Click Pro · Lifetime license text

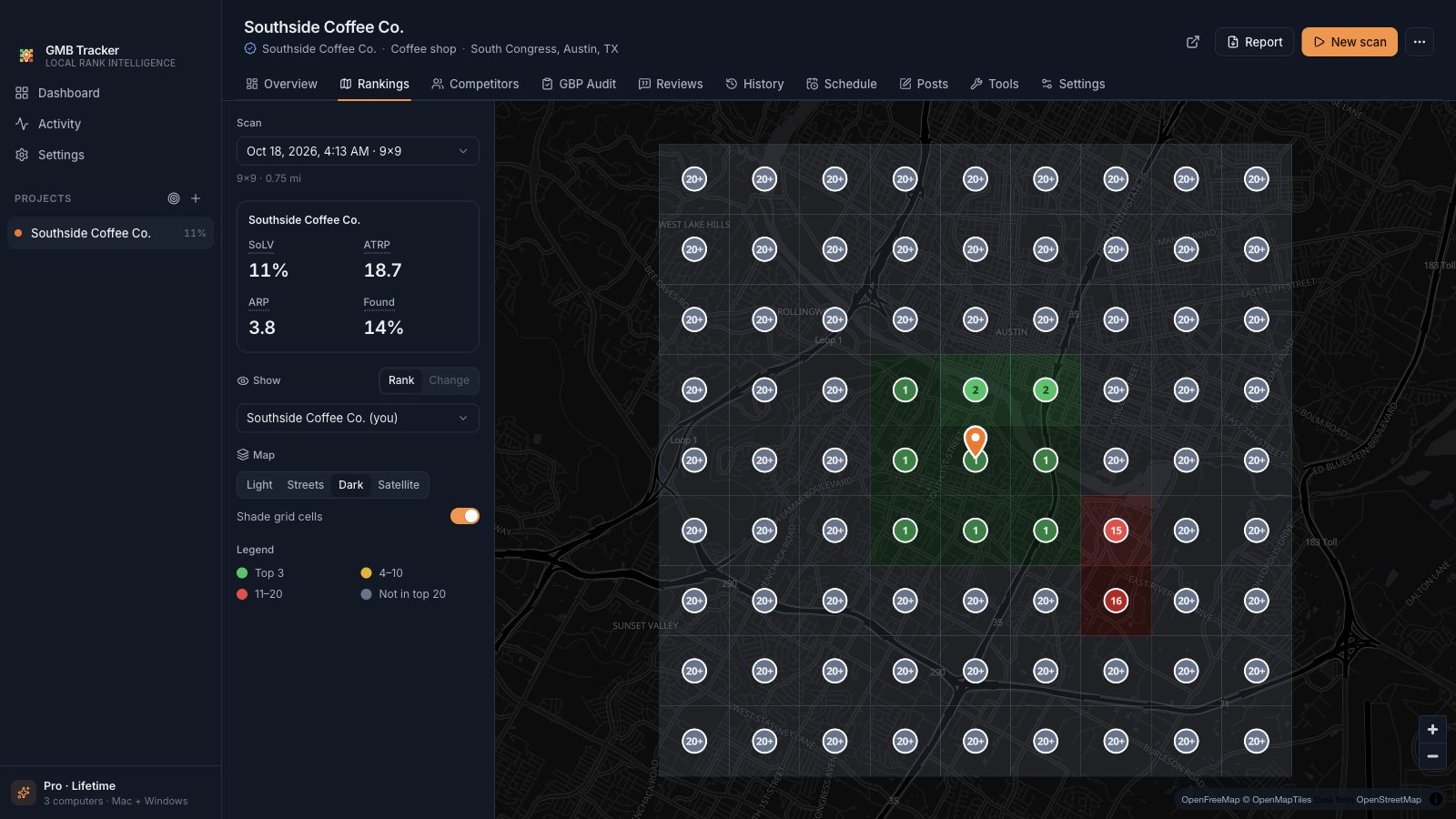79,786
